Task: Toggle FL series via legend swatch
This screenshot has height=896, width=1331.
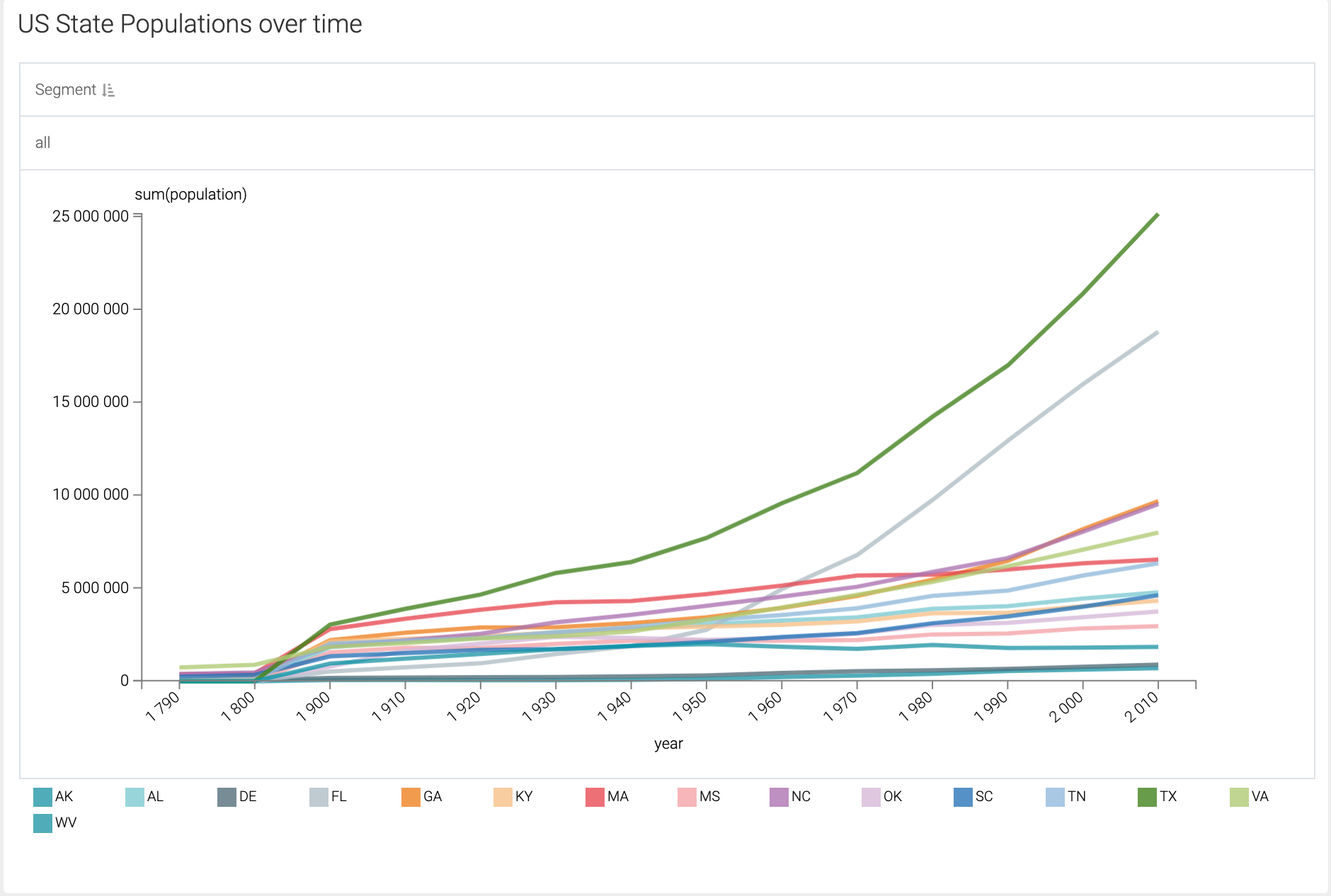Action: [319, 797]
